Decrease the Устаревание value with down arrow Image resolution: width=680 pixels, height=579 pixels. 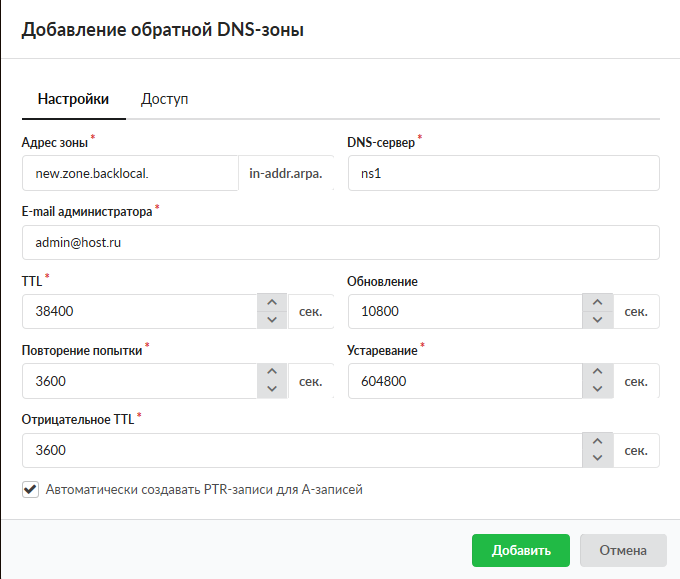(597, 389)
